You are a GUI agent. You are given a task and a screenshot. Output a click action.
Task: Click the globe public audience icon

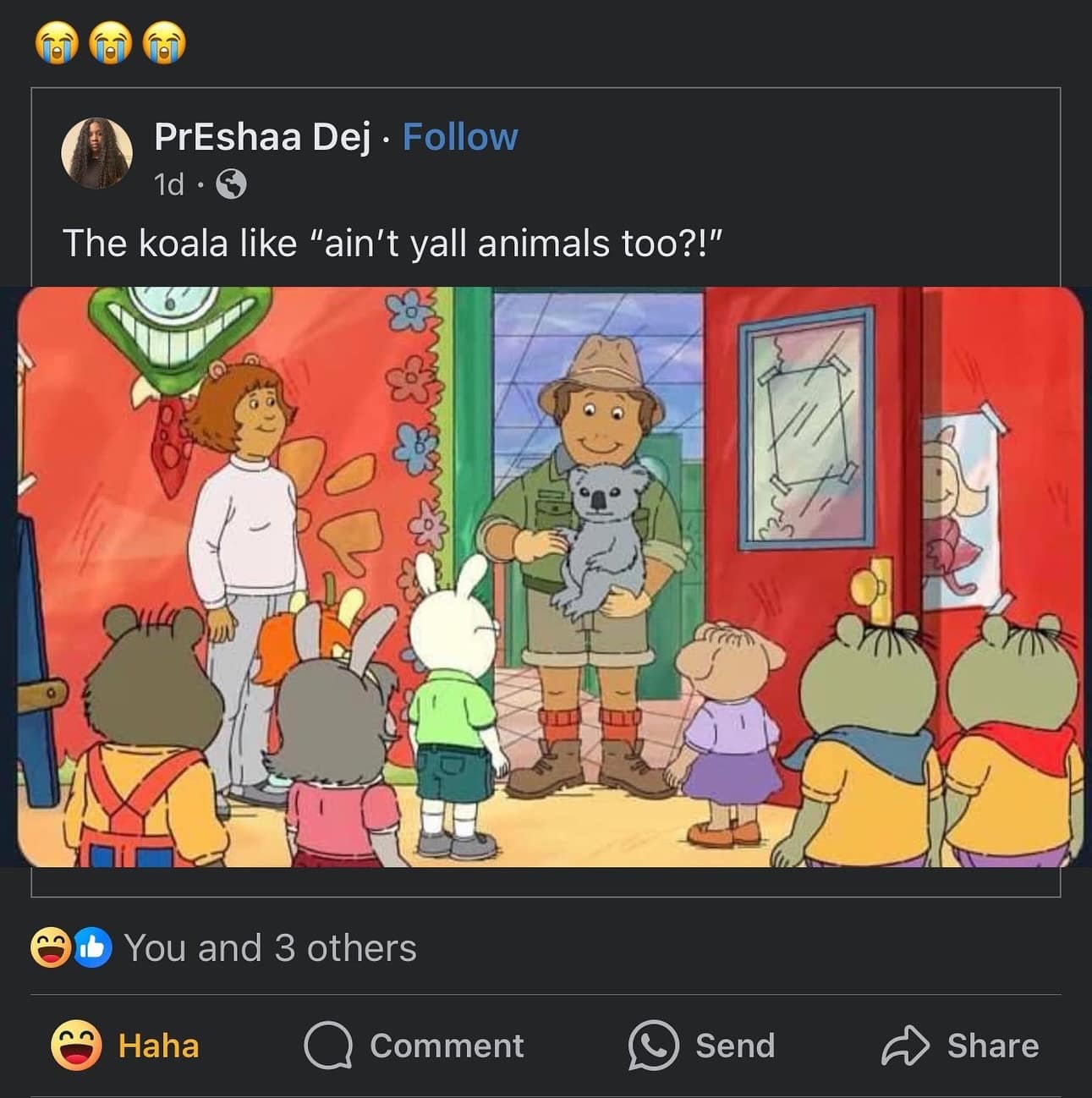tap(231, 184)
